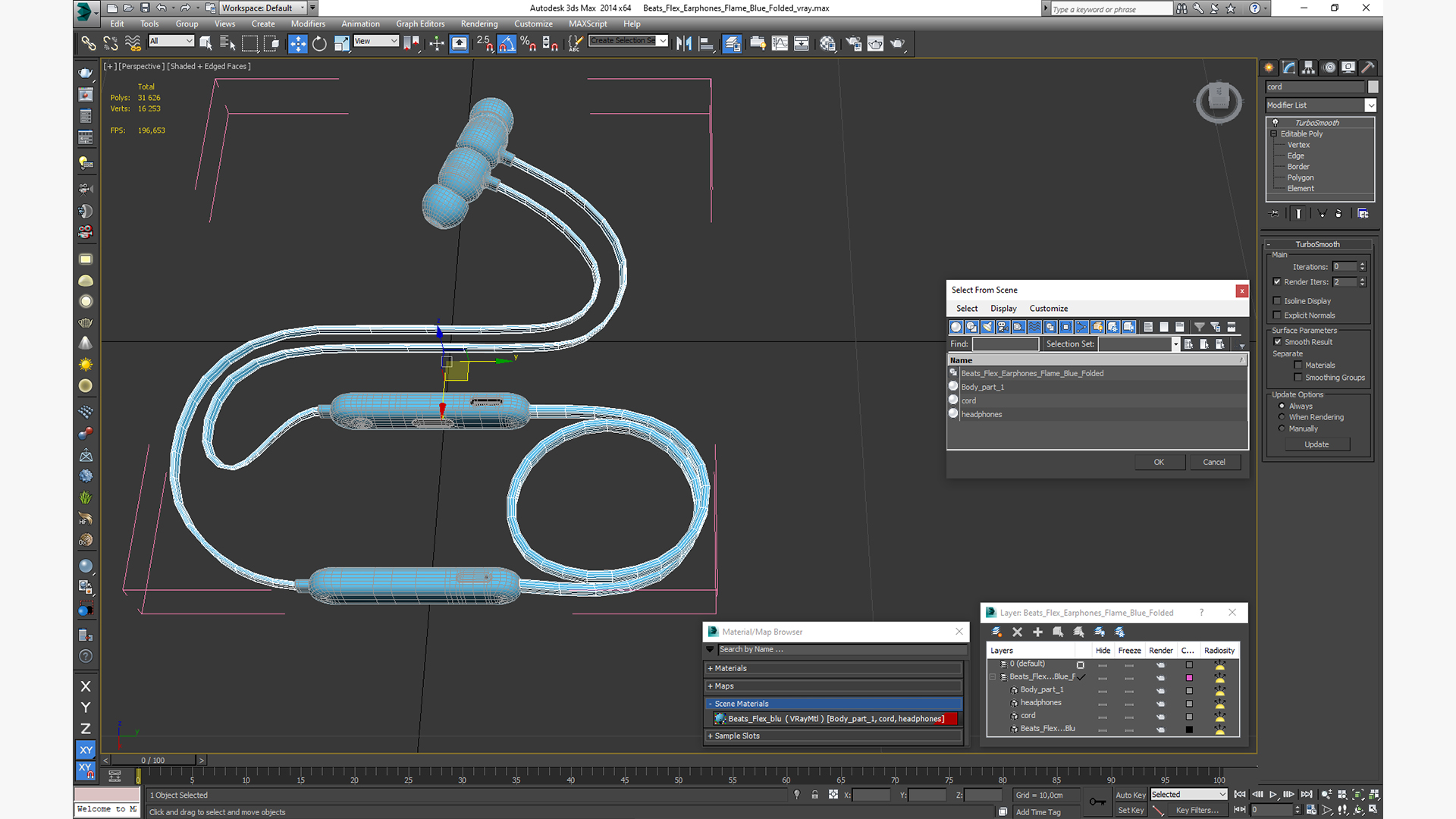Click Create New Layer icon in Layer dialog
Viewport: 1456px width, 819px height.
coord(997,632)
